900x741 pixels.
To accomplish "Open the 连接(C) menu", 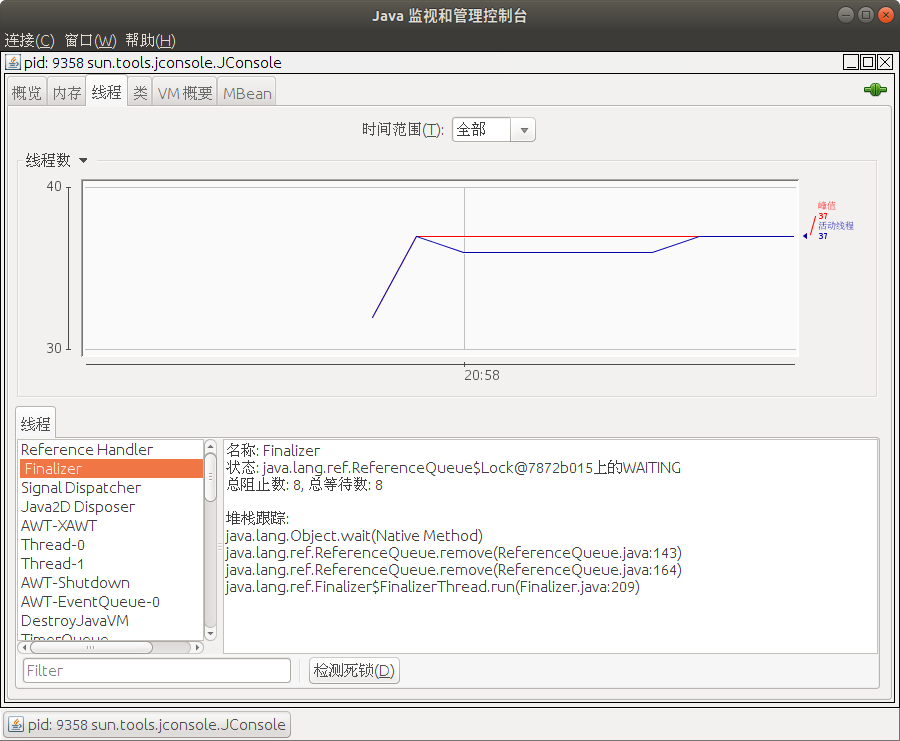I will [29, 40].
